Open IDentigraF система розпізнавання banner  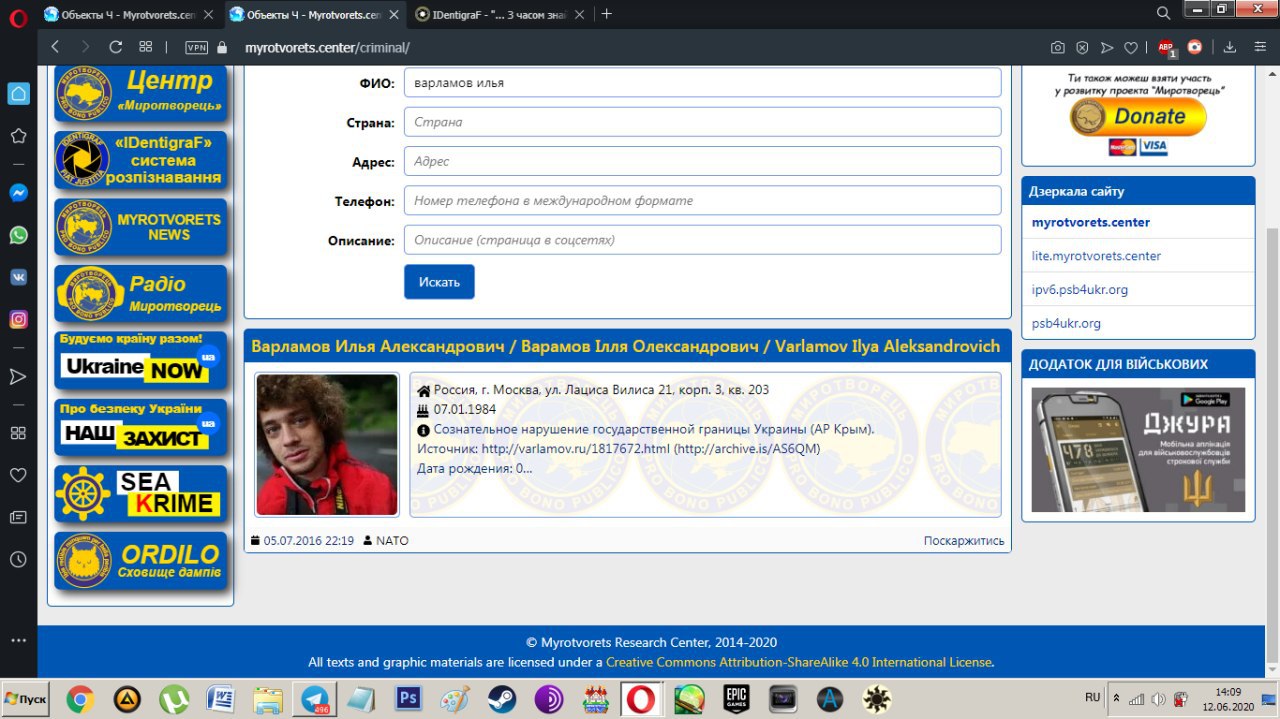[141, 160]
